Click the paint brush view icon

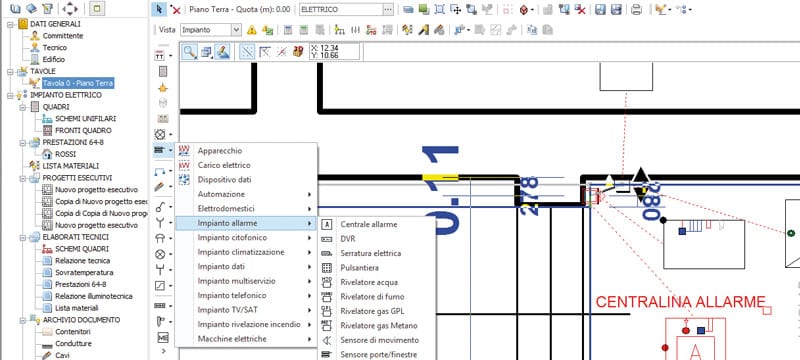(222, 52)
